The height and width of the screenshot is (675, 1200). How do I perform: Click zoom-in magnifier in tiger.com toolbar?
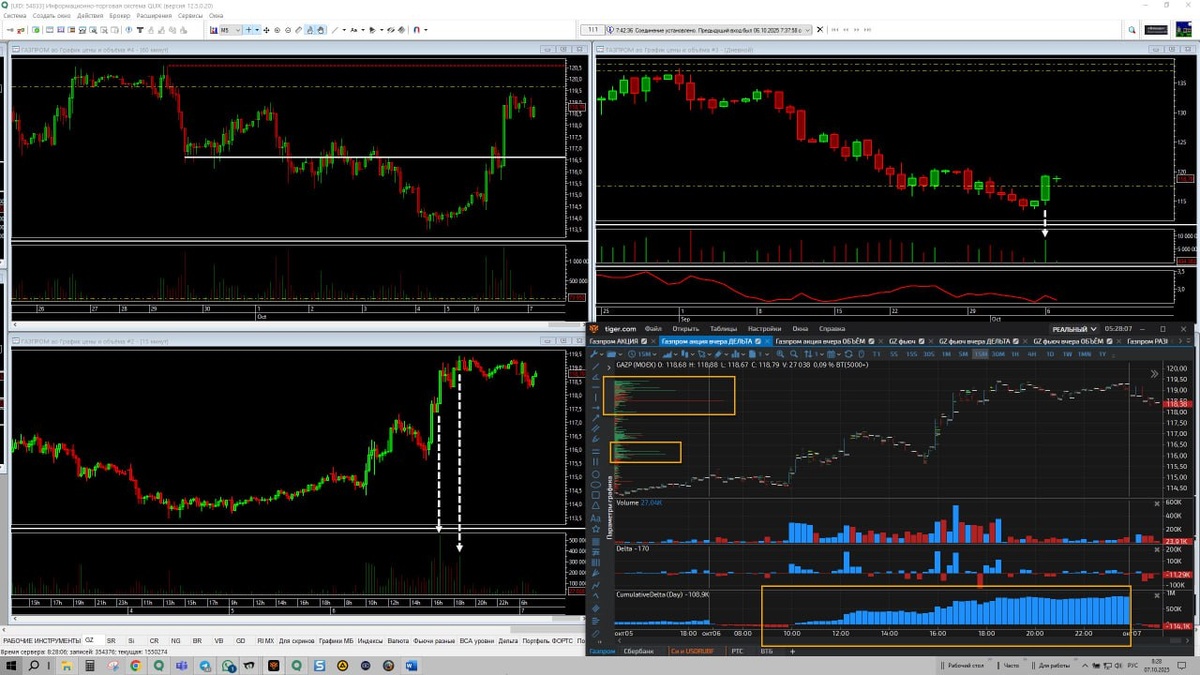(x=780, y=352)
